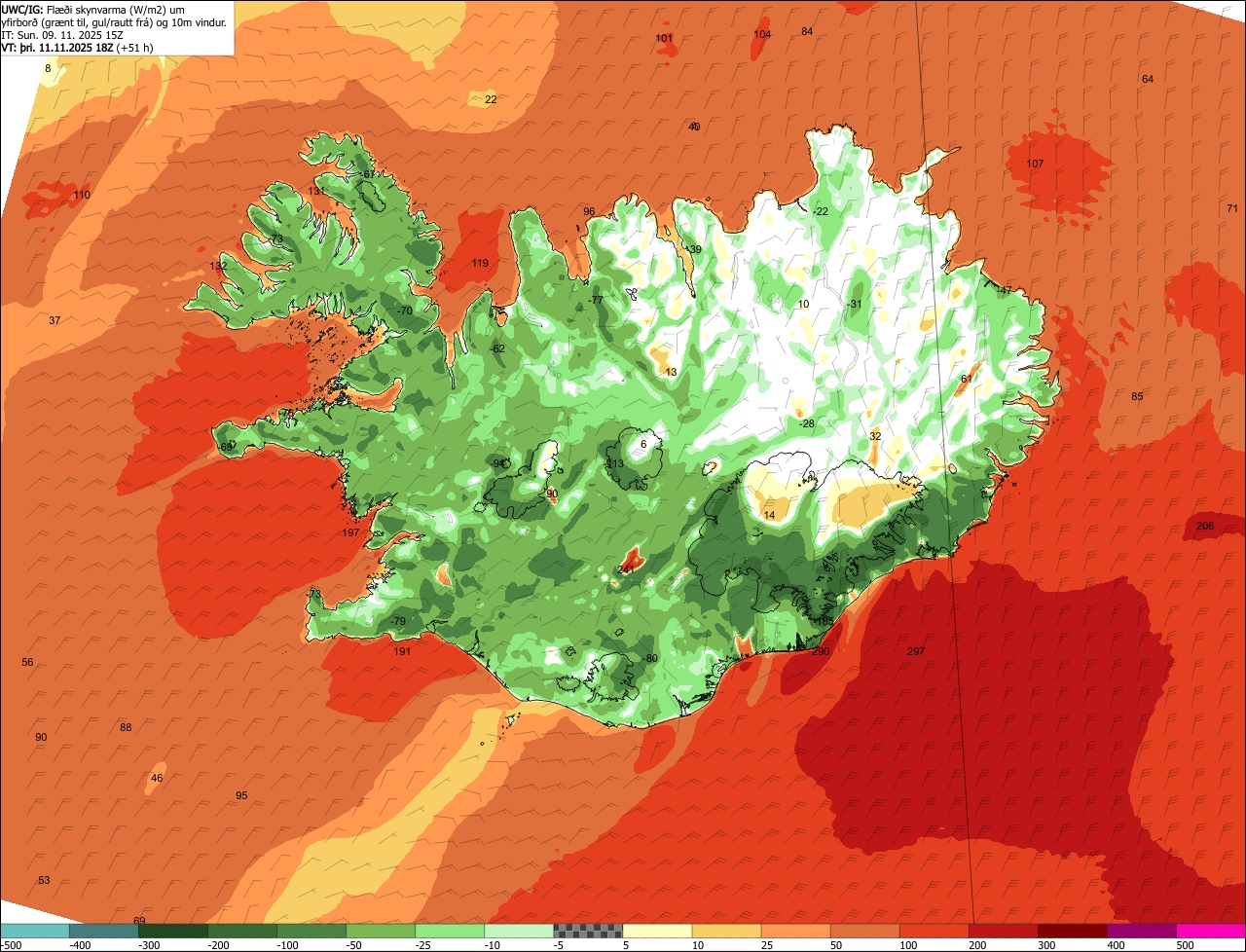Image resolution: width=1246 pixels, height=952 pixels.
Task: Click the value -62 in west-central Iceland
Action: pyautogui.click(x=497, y=348)
